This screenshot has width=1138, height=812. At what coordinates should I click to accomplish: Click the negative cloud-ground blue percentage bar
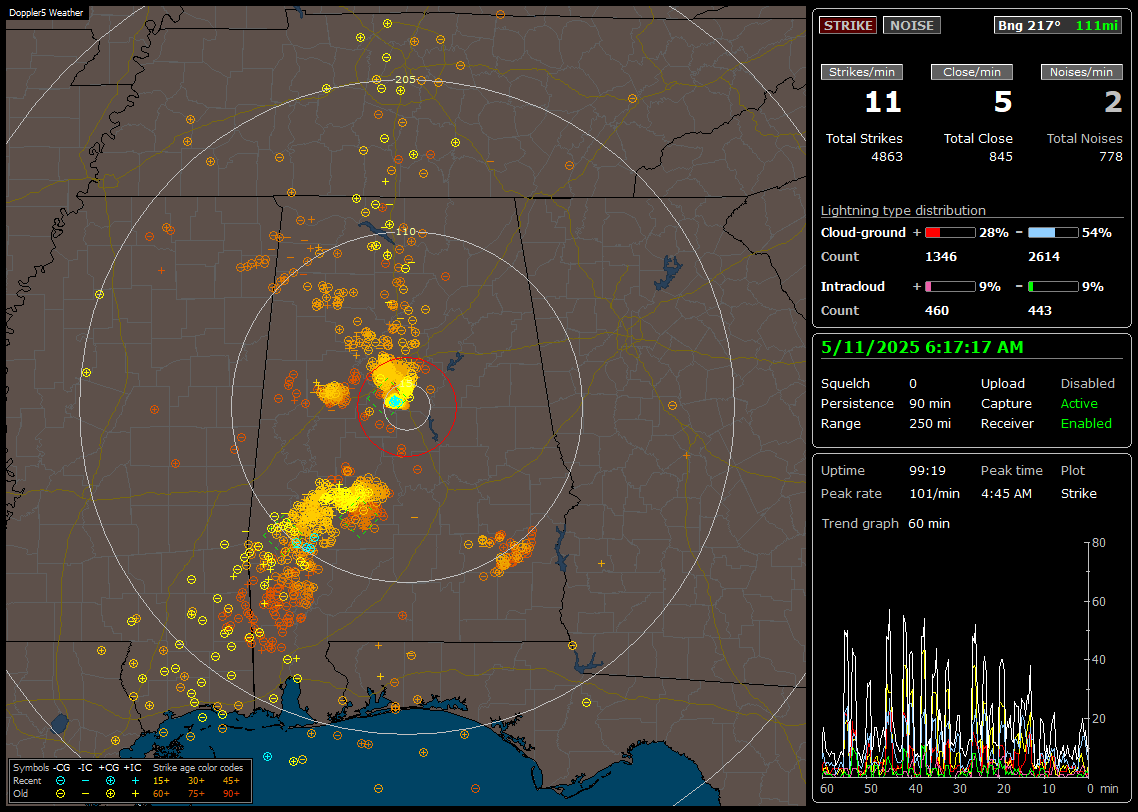(1053, 233)
